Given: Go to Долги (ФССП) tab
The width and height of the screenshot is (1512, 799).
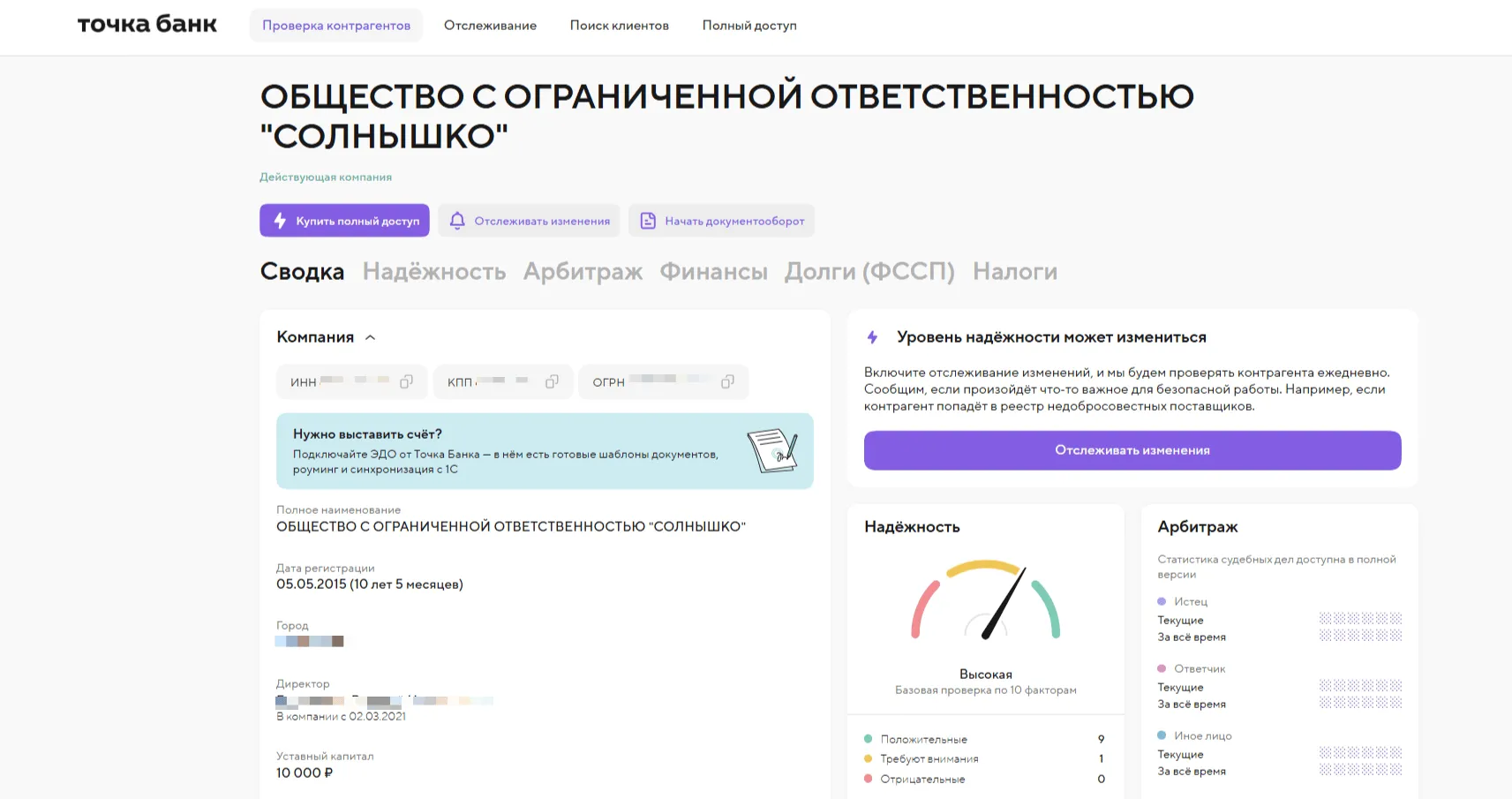Looking at the screenshot, I should tap(869, 272).
